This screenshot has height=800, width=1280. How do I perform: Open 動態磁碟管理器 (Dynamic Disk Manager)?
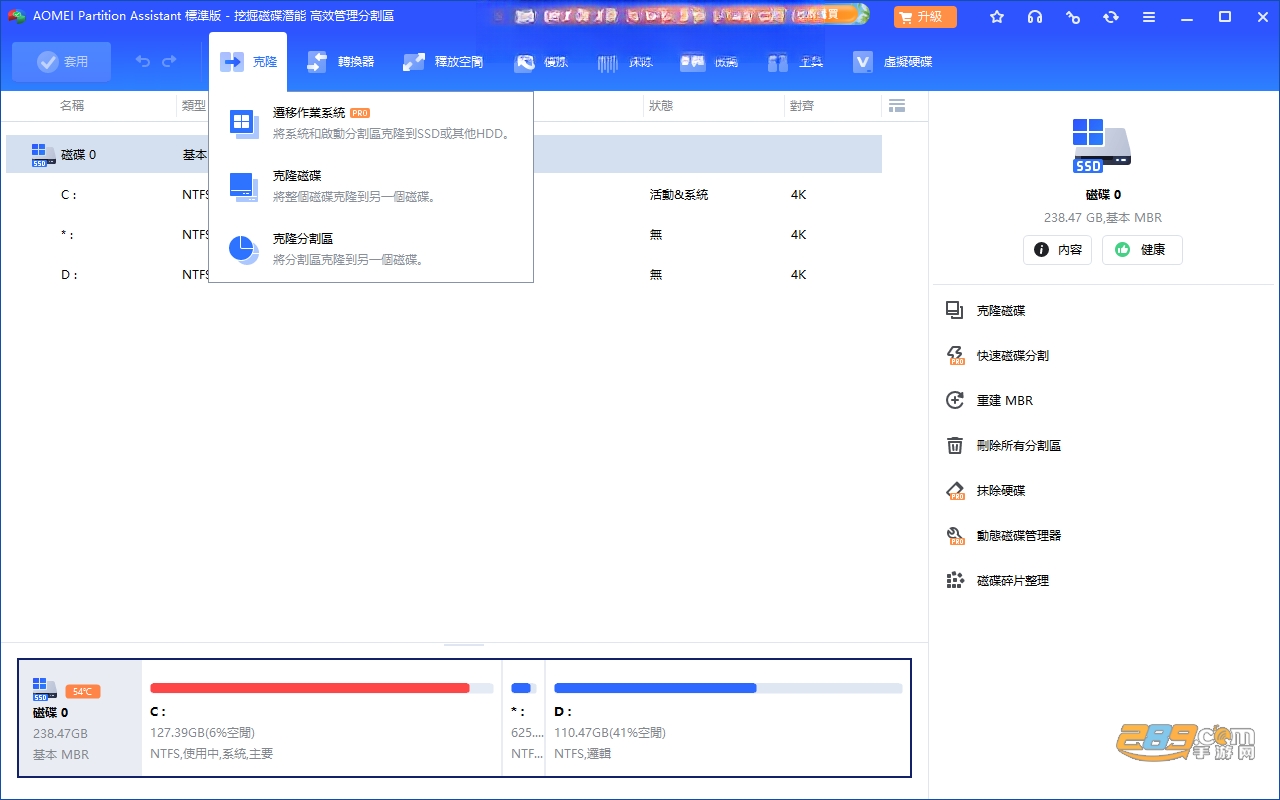(x=1019, y=536)
